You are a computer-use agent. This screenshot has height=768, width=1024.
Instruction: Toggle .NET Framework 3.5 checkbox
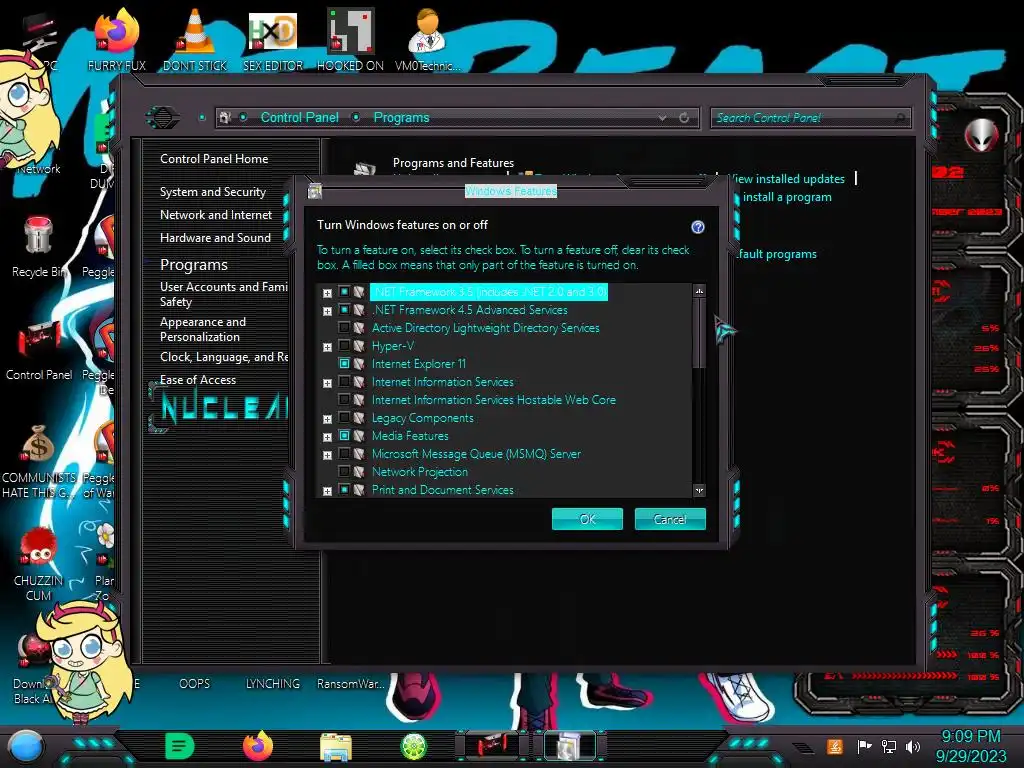pos(344,291)
